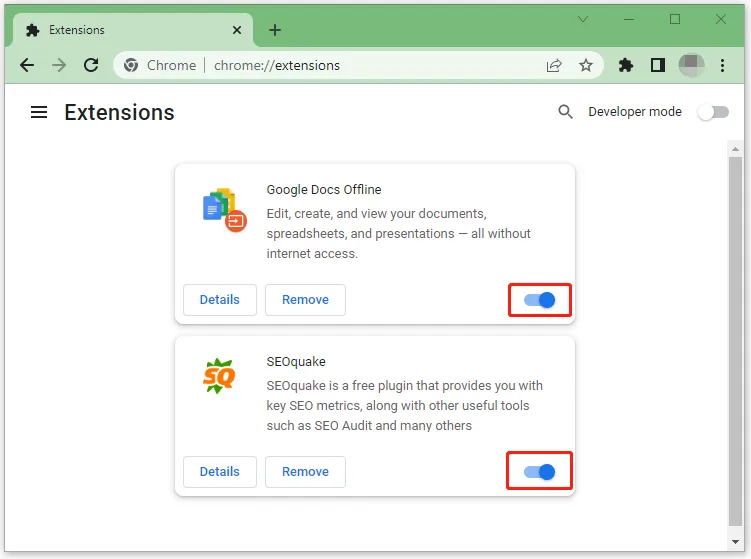Remove the SEOquake extension
This screenshot has height=559, width=751.
(x=306, y=472)
